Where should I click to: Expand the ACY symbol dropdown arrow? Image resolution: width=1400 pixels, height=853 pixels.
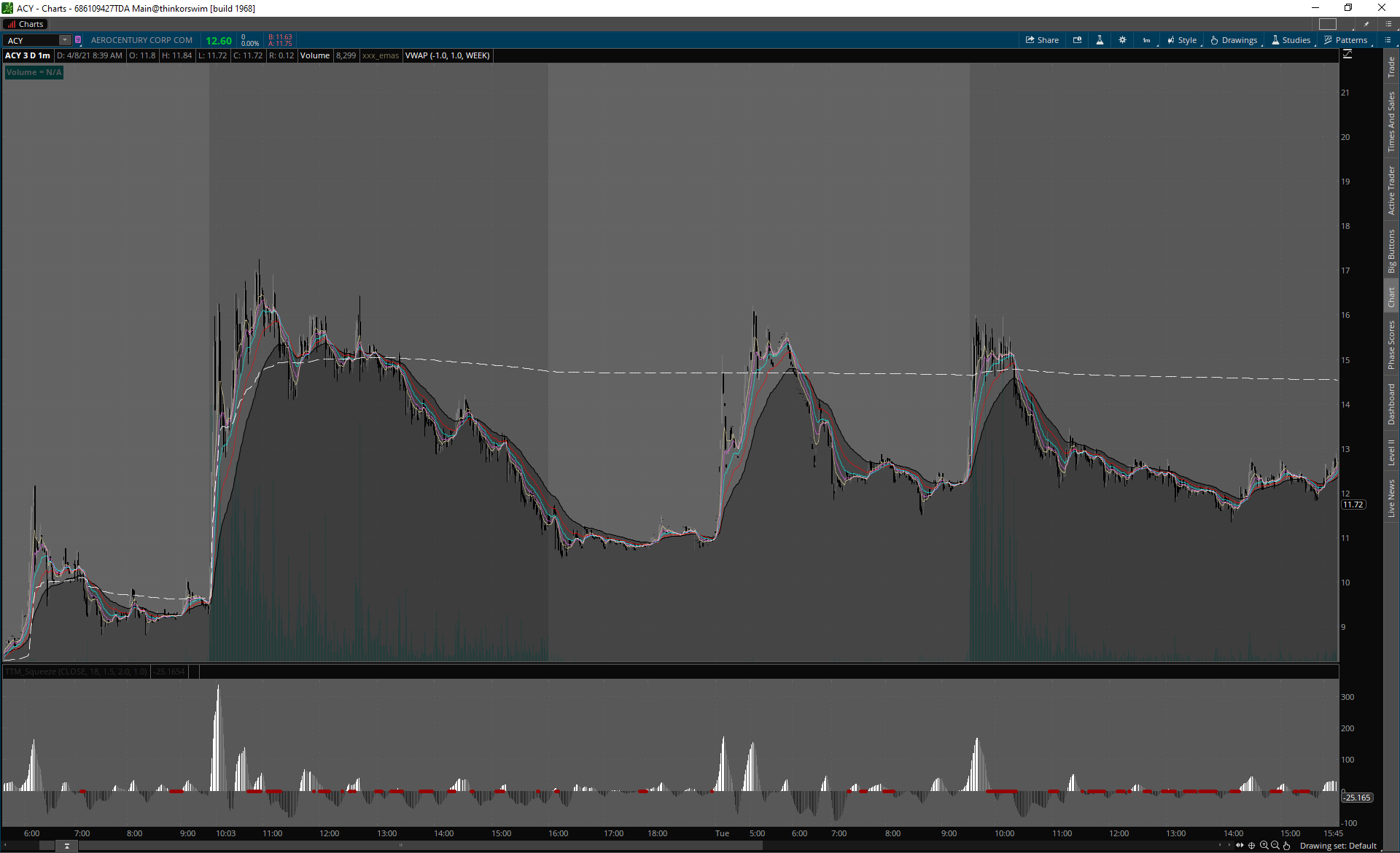tap(65, 40)
